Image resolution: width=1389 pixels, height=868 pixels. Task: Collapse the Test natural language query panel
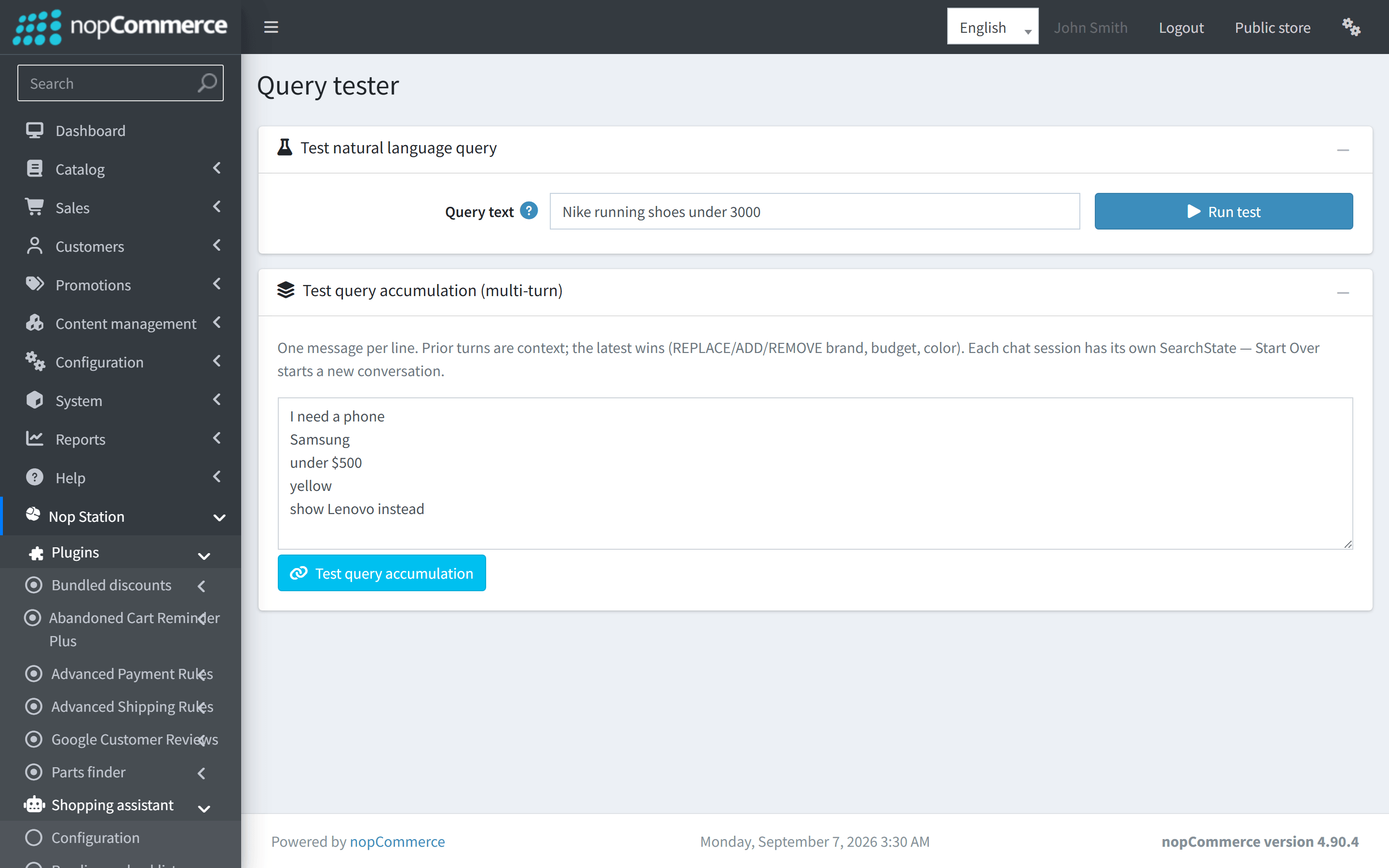(x=1343, y=150)
